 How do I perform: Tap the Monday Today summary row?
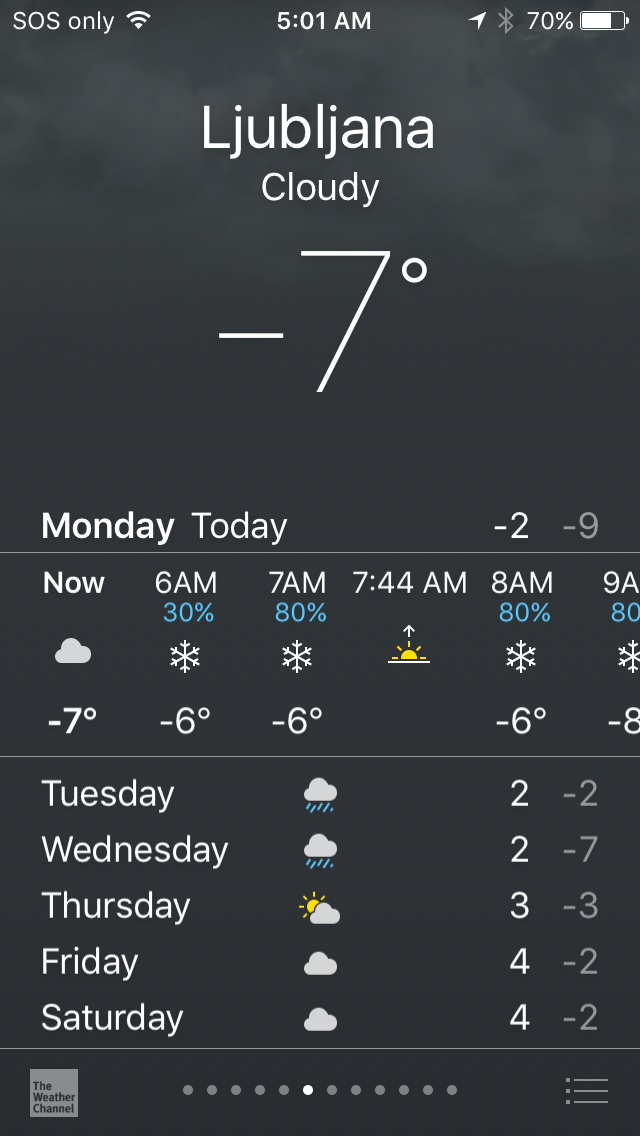point(320,526)
